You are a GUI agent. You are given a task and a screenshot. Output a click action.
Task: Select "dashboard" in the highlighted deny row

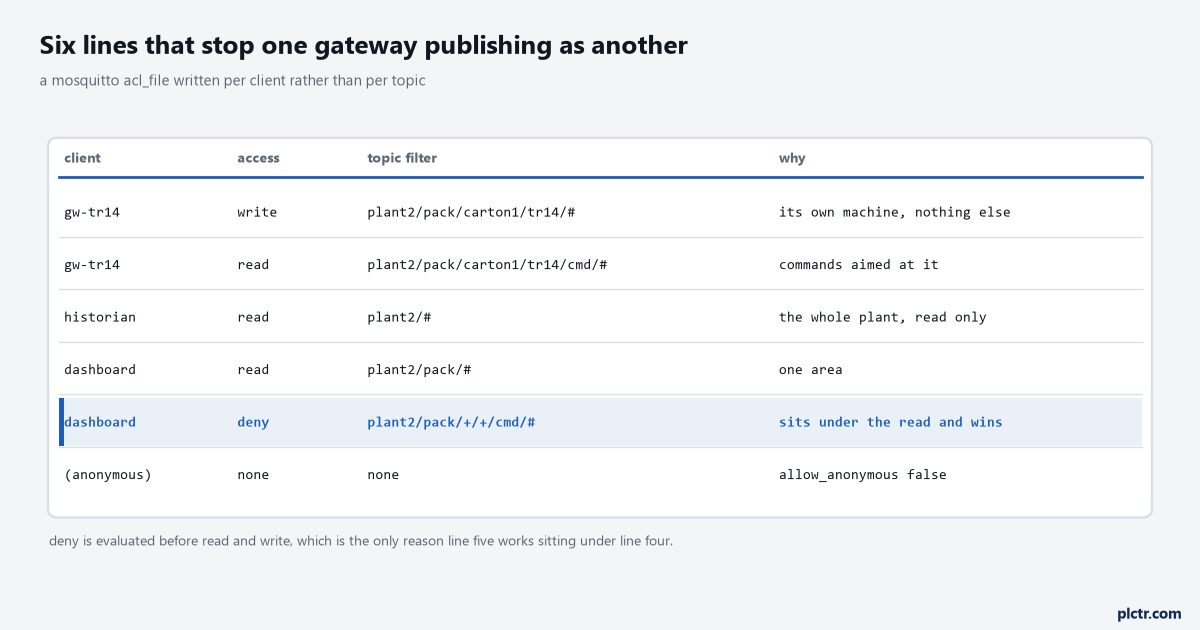click(x=100, y=422)
